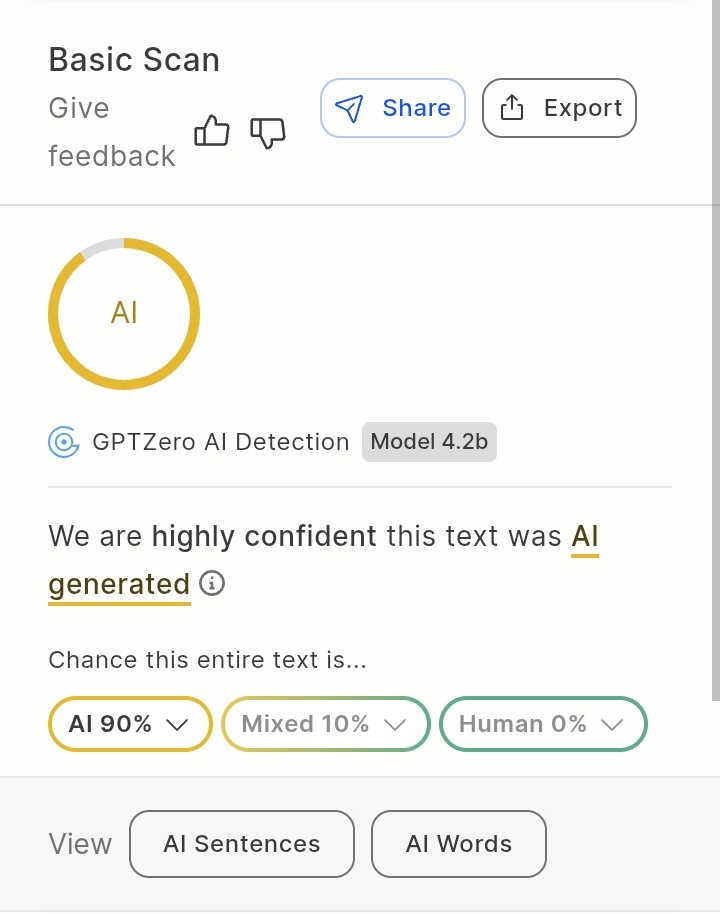Viewport: 720px width, 914px height.
Task: Click the 'Give feedback' text
Action: click(111, 132)
